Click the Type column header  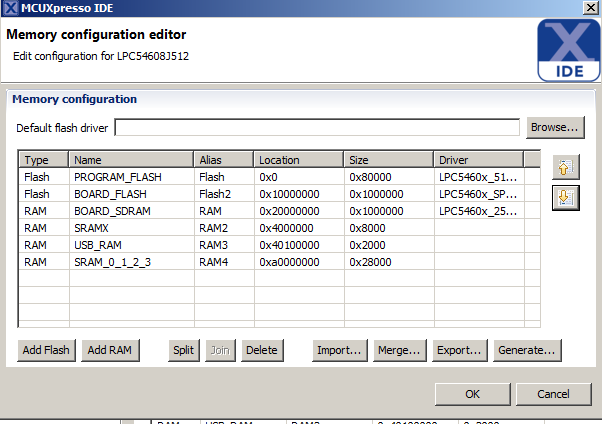click(x=43, y=160)
